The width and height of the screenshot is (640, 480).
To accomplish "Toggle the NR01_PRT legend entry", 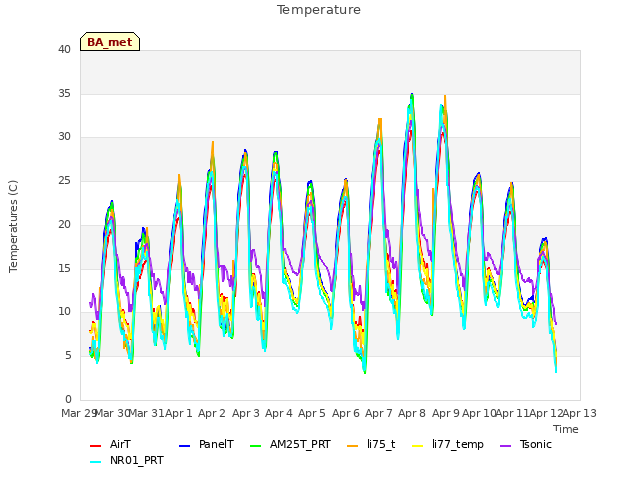I will click(127, 461).
